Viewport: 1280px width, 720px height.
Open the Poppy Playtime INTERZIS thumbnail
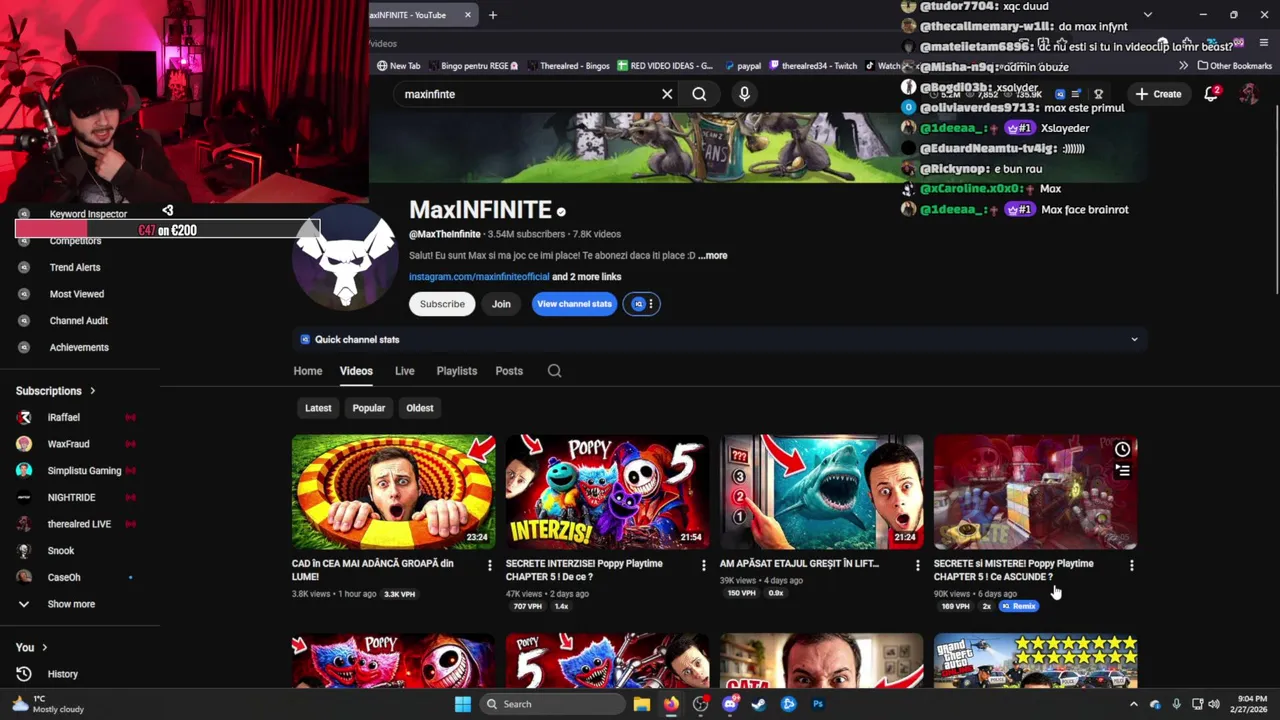coord(608,491)
